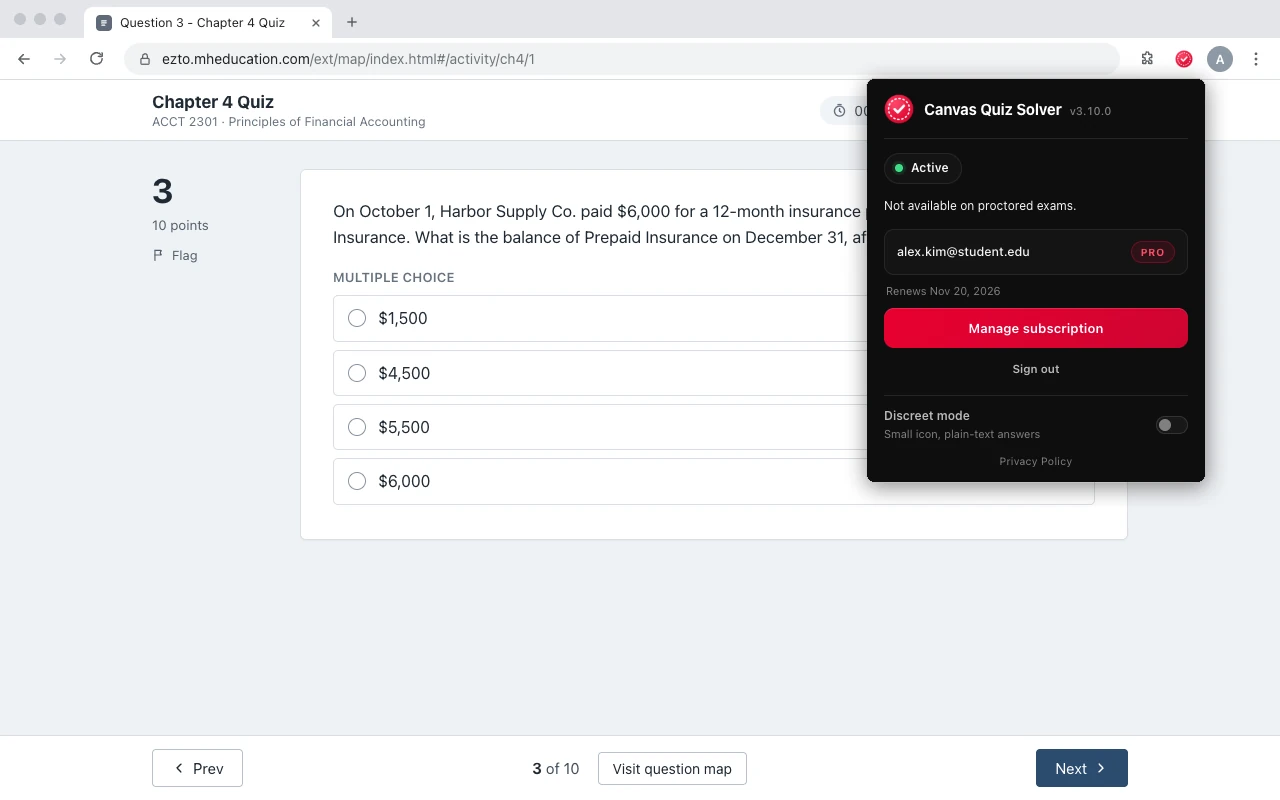The width and height of the screenshot is (1280, 800).
Task: Click the Active status badge
Action: 923,168
